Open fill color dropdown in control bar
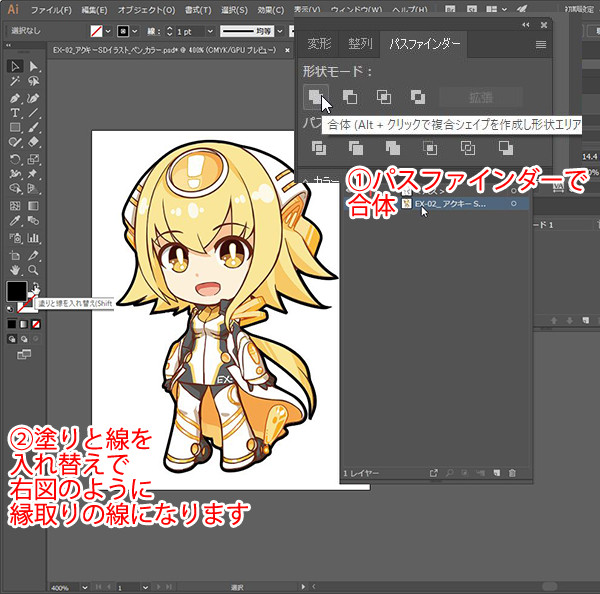 108,31
